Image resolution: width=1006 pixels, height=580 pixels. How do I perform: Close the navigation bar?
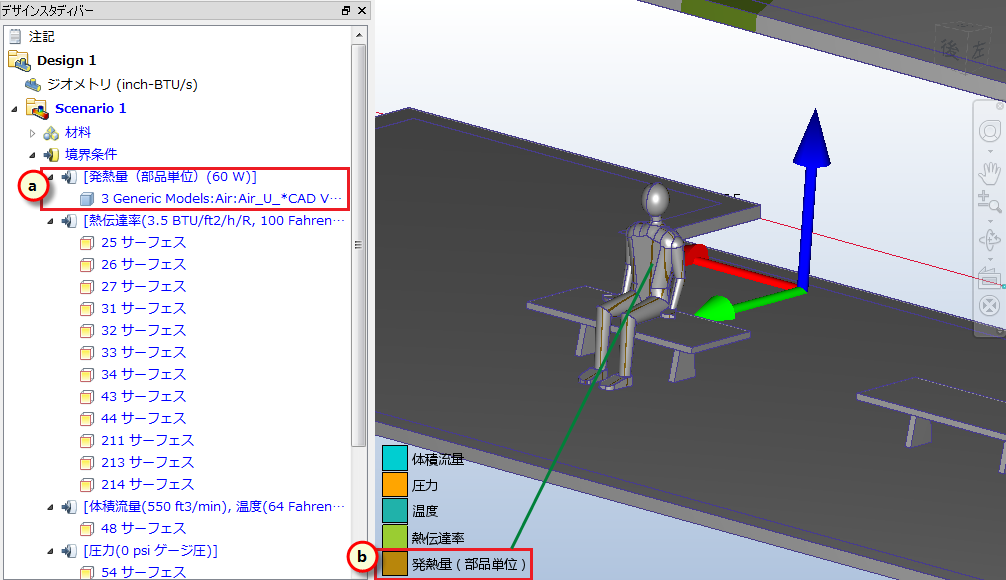[1000, 106]
